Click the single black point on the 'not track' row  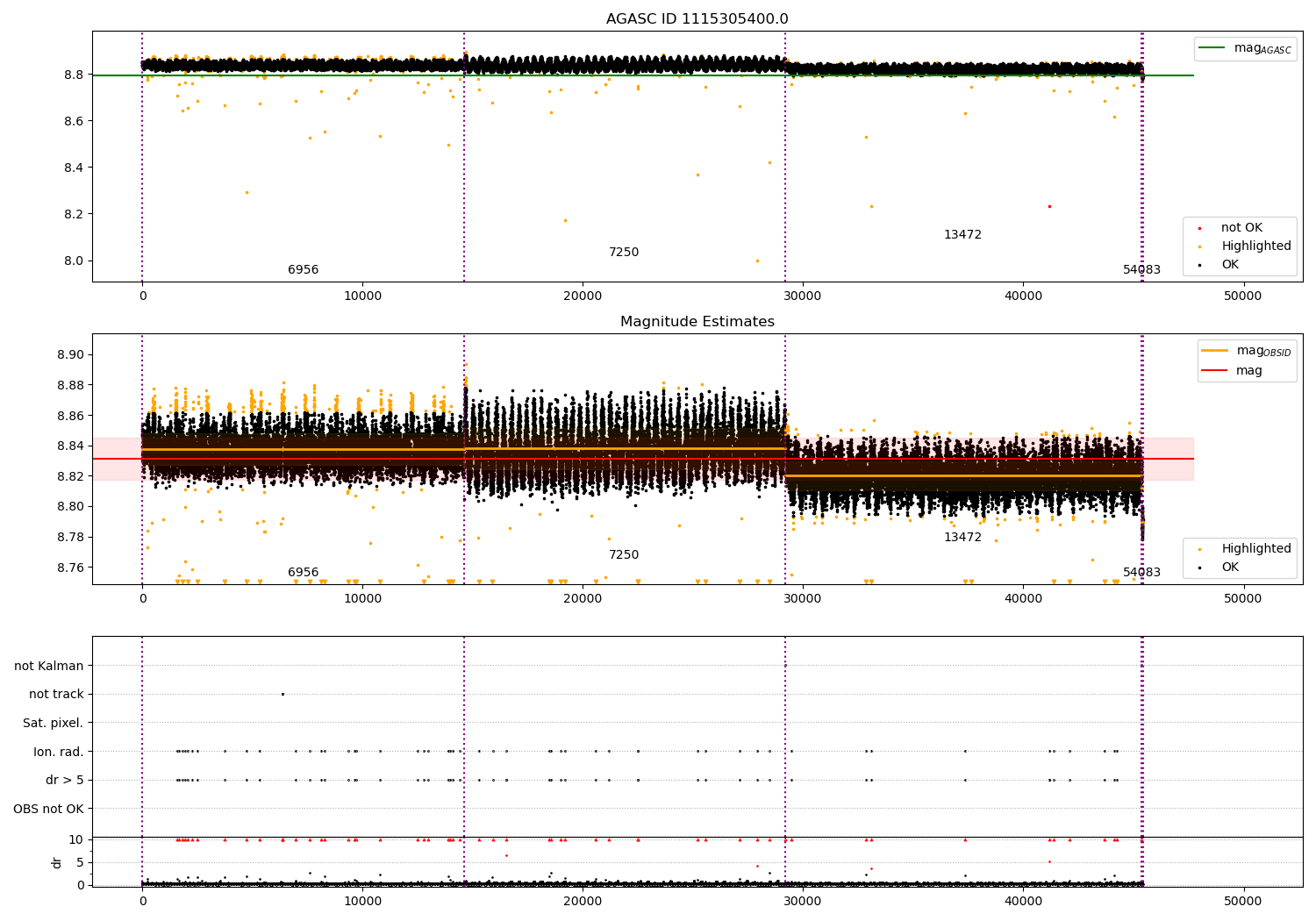point(283,694)
